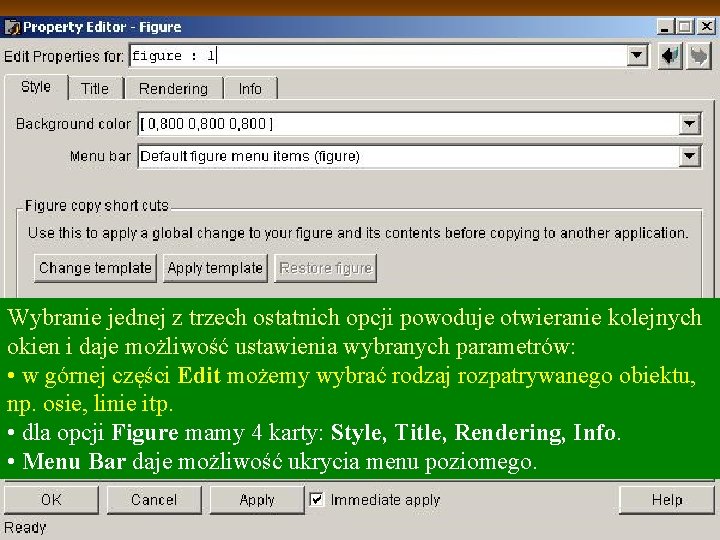Click the forward navigation arrow icon
Image resolution: width=720 pixels, height=540 pixels.
(x=699, y=56)
